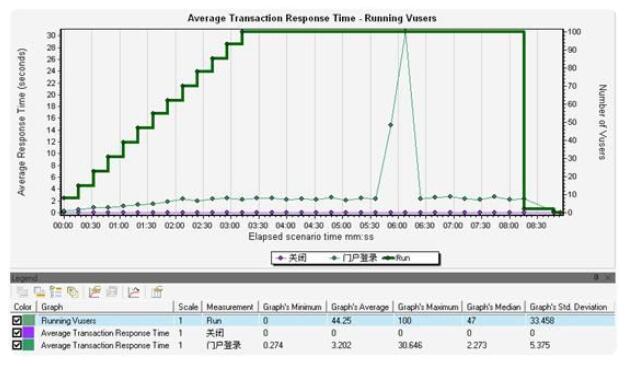Click the stacked yellow sheets icon in Legend toolbar
Viewport: 628px width, 366px height.
[x=73, y=292]
